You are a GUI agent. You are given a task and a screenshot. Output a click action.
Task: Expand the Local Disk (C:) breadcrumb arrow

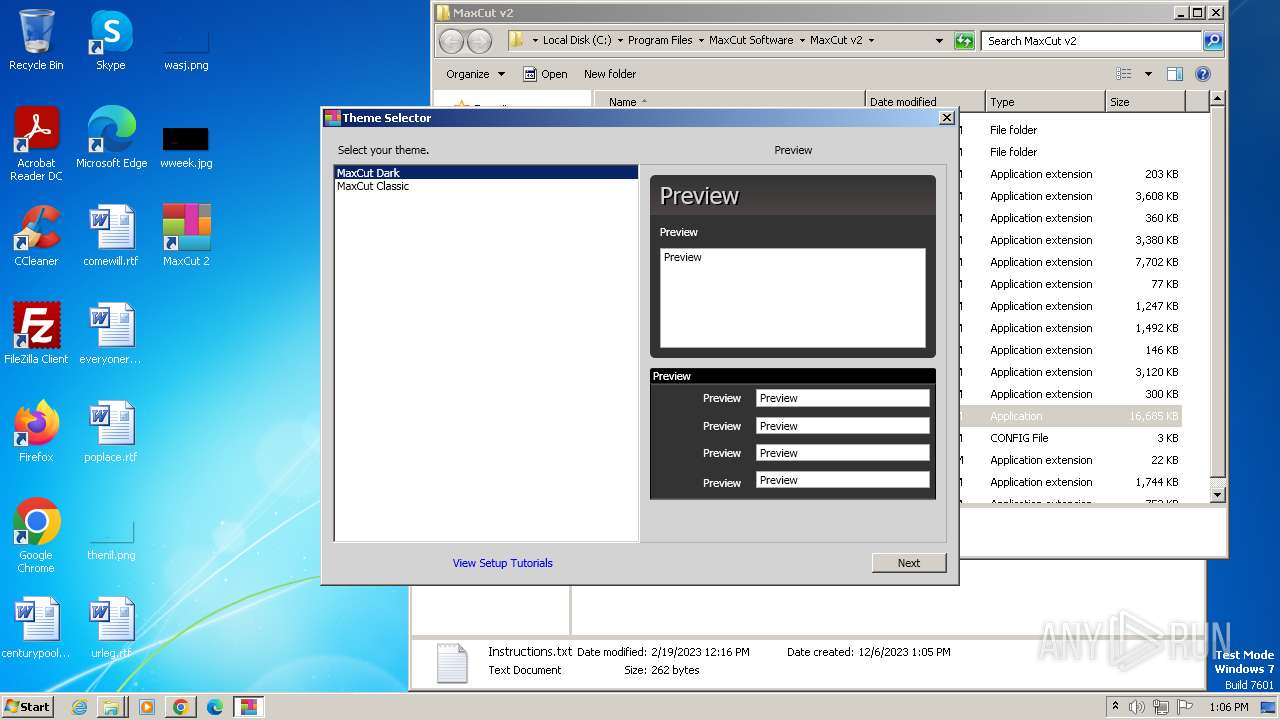[x=620, y=41]
